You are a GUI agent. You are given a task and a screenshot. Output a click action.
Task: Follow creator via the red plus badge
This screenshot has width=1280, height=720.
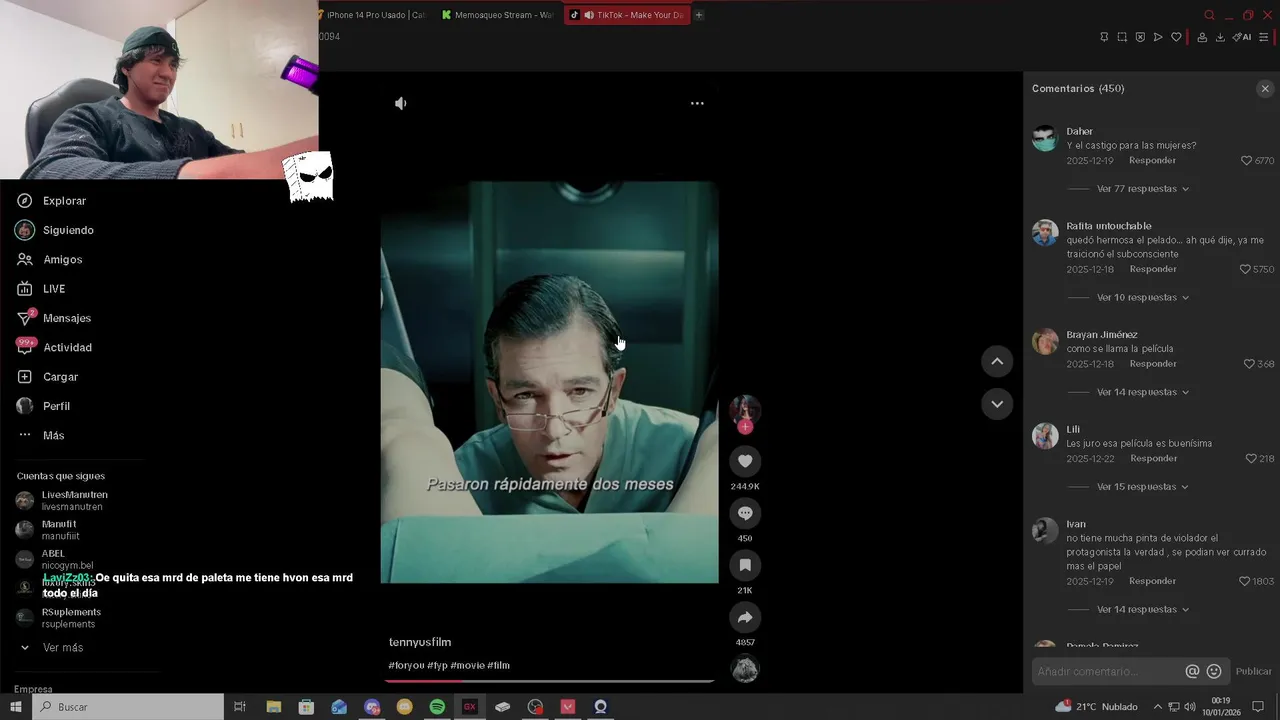pos(745,427)
